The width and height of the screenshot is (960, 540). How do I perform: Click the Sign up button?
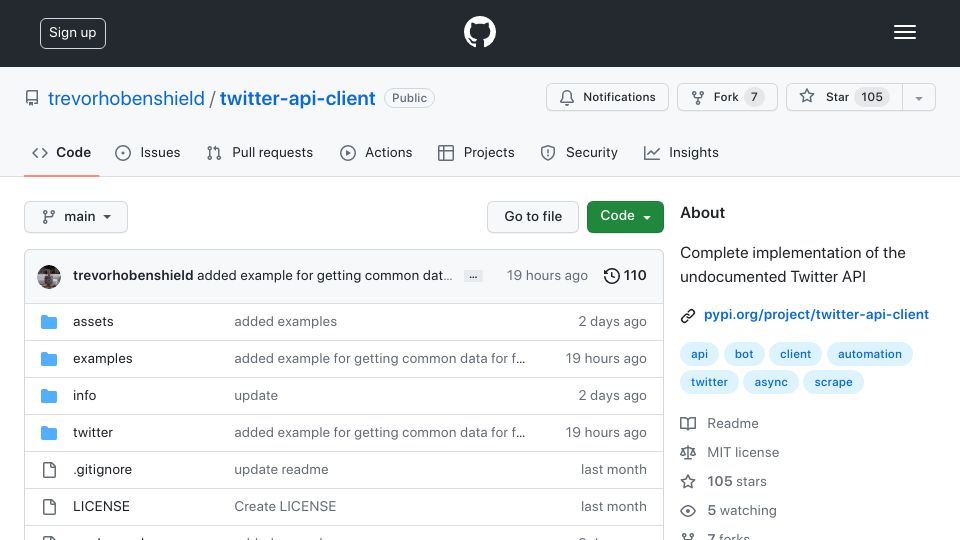[73, 33]
